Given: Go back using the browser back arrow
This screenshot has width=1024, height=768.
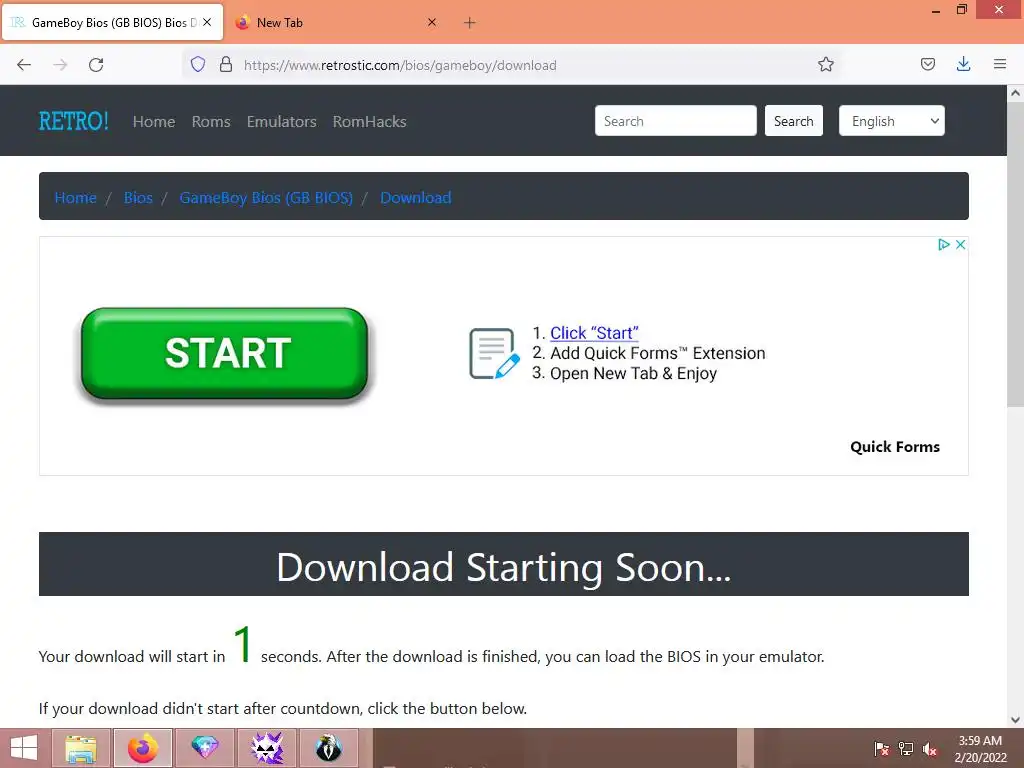Looking at the screenshot, I should pos(24,65).
